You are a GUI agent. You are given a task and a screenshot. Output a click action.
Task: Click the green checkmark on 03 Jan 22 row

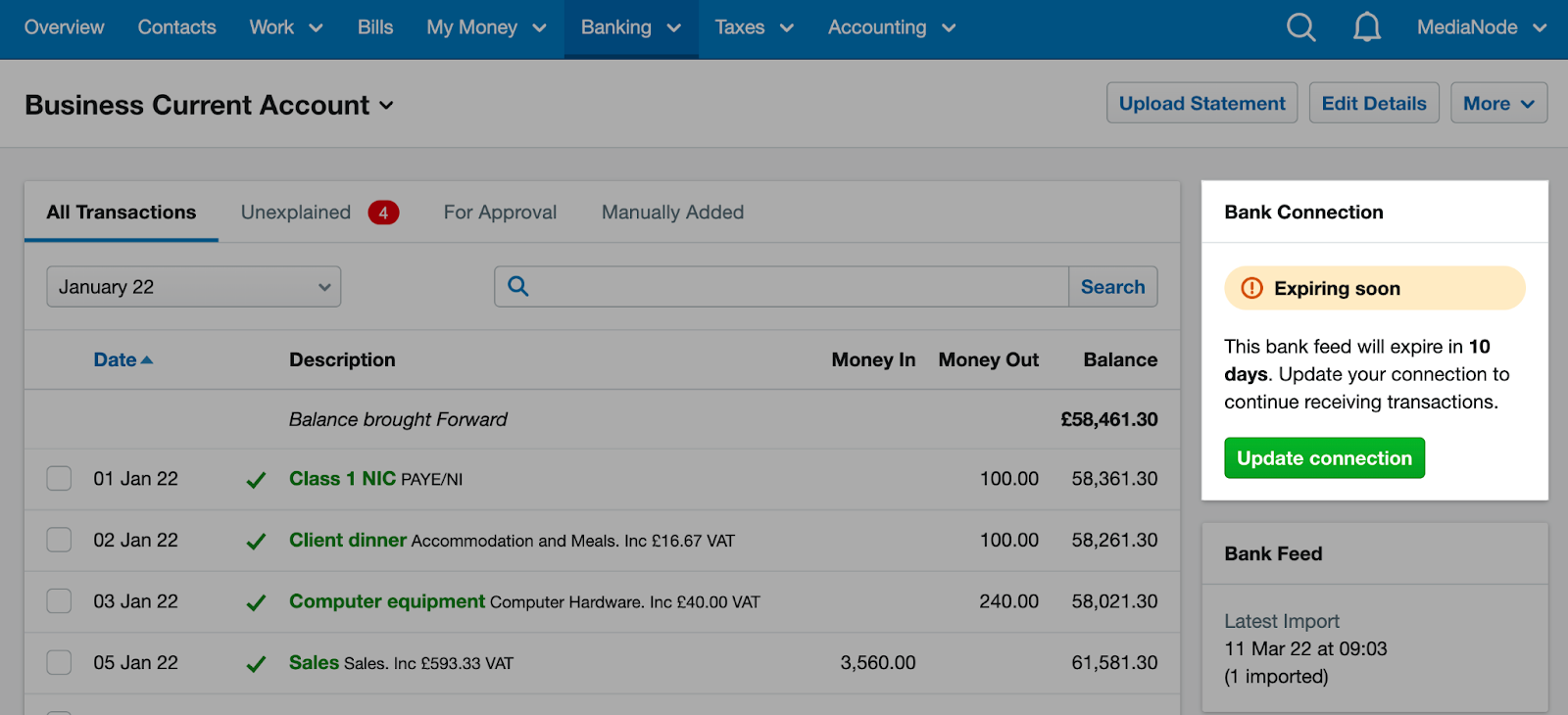(256, 603)
